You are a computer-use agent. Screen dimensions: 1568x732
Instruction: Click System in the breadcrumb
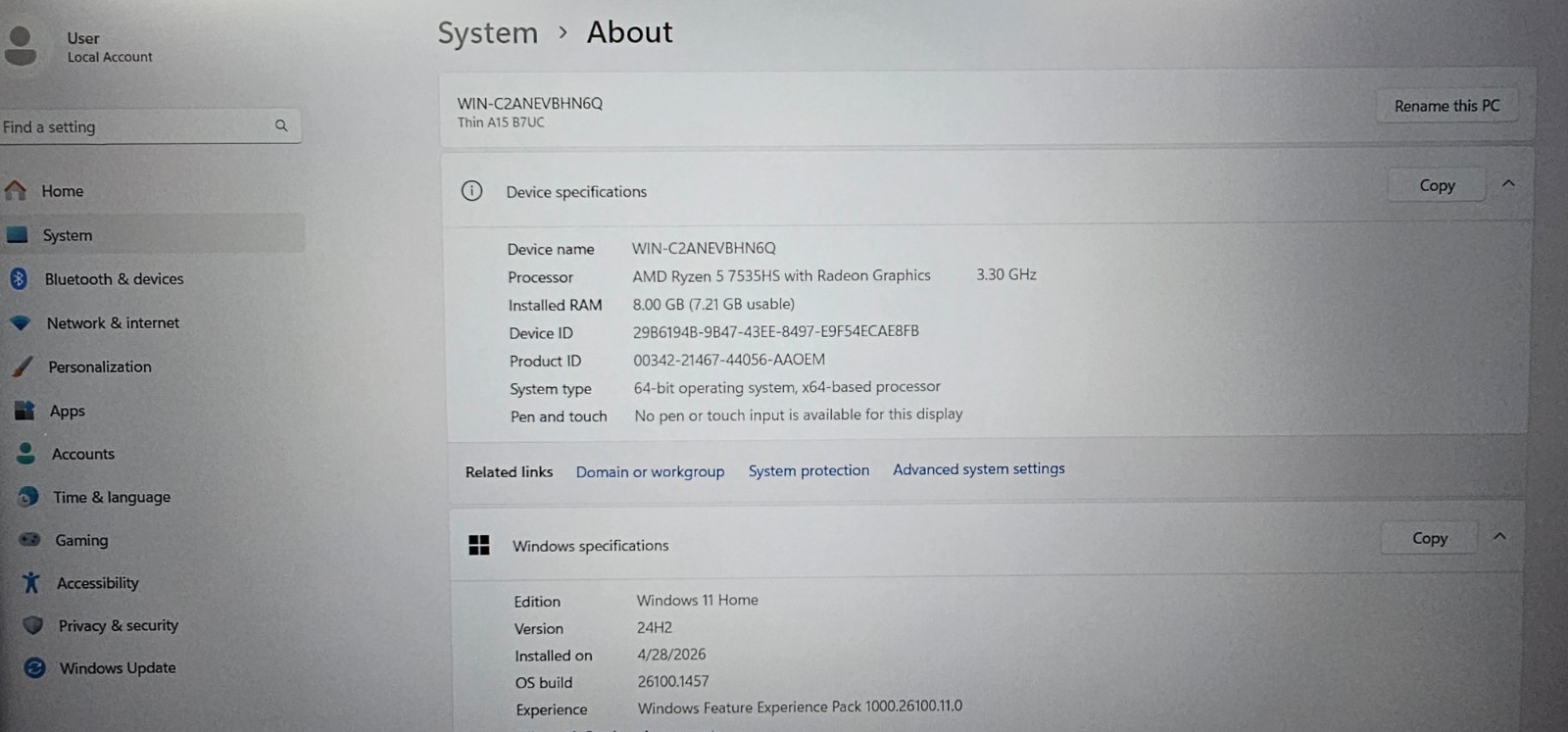487,33
